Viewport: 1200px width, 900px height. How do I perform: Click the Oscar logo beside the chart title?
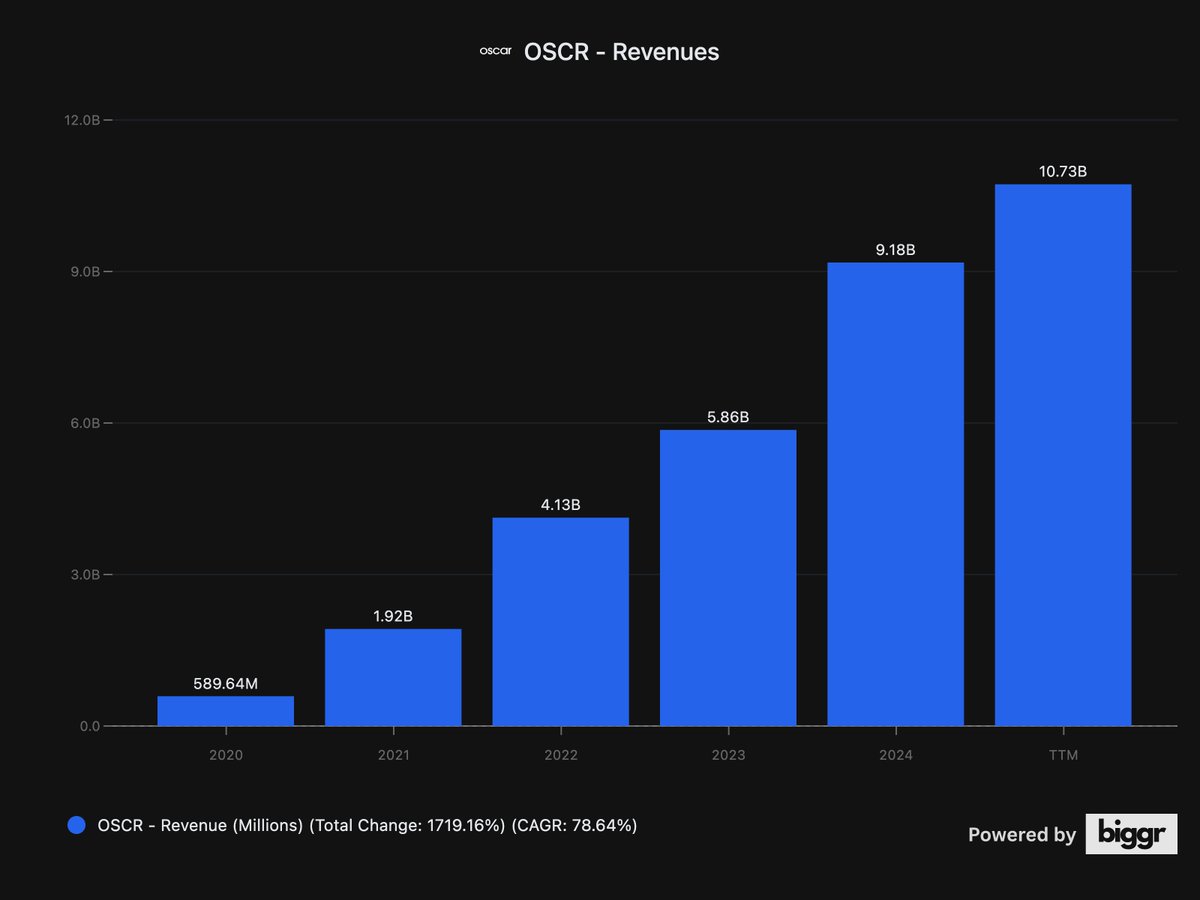496,51
